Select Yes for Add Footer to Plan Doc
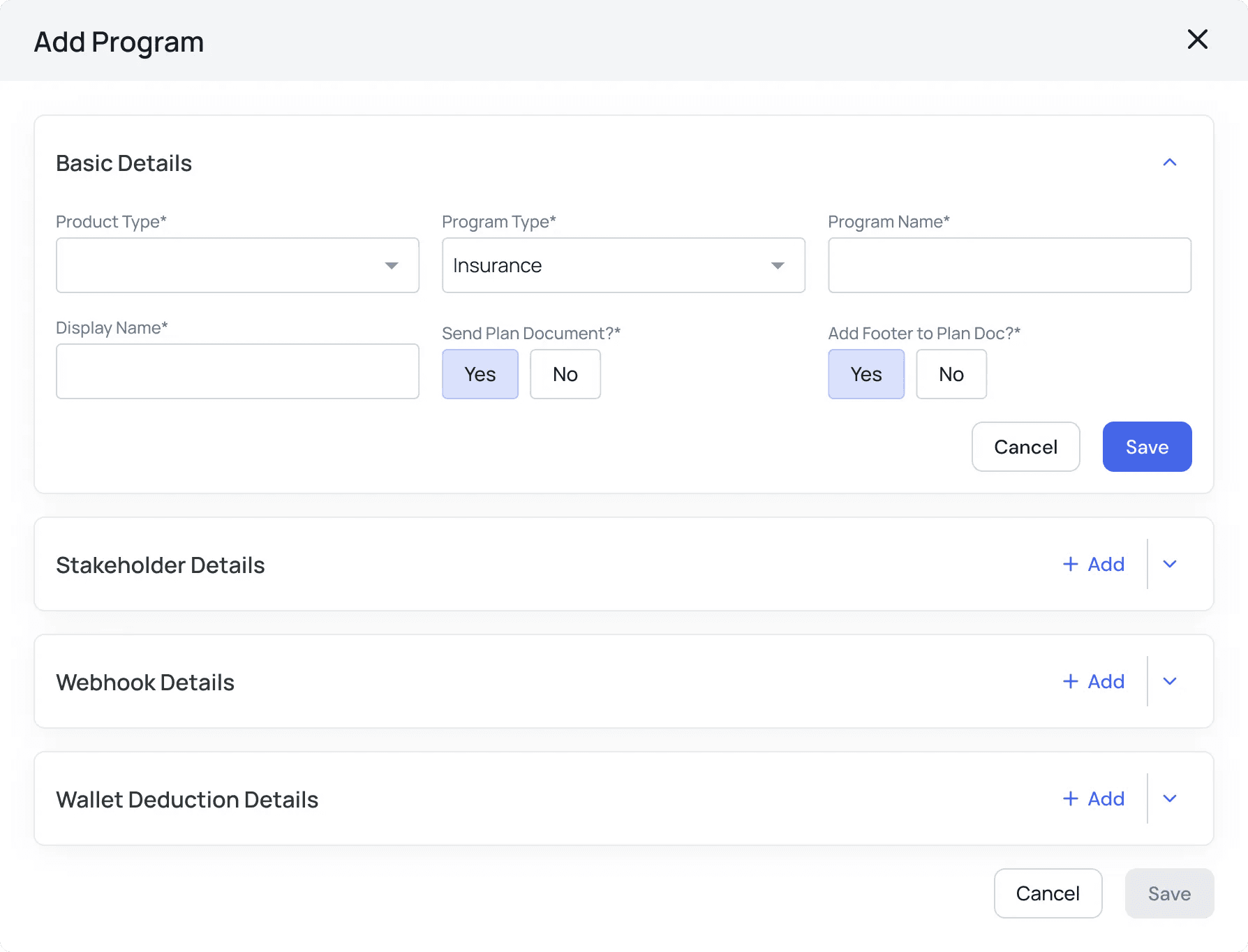This screenshot has height=952, width=1248. [x=866, y=374]
